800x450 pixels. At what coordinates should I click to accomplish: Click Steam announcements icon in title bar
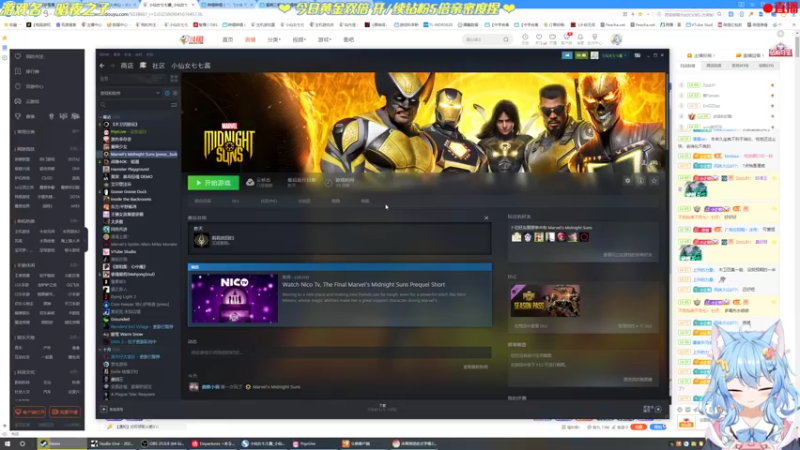pyautogui.click(x=567, y=55)
